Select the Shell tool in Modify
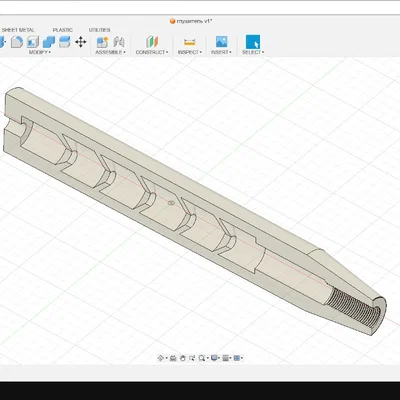The width and height of the screenshot is (400, 400). pyautogui.click(x=33, y=42)
